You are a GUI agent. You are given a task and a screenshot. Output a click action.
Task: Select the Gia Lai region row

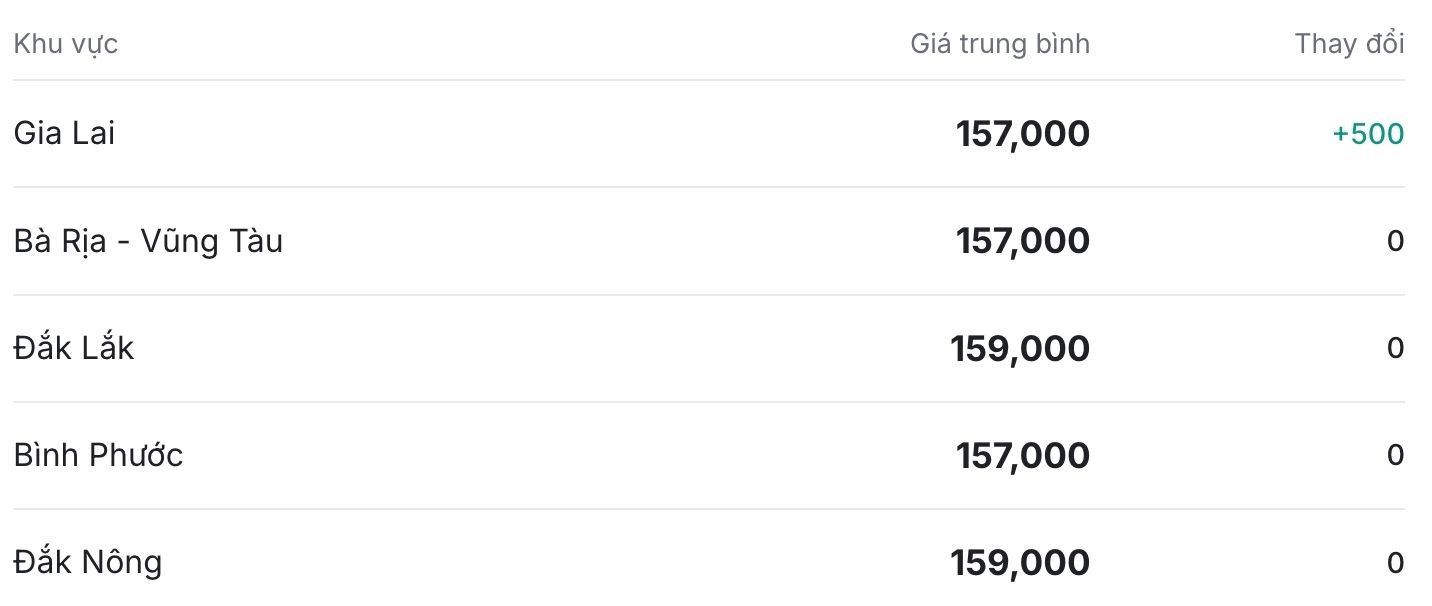(x=709, y=134)
